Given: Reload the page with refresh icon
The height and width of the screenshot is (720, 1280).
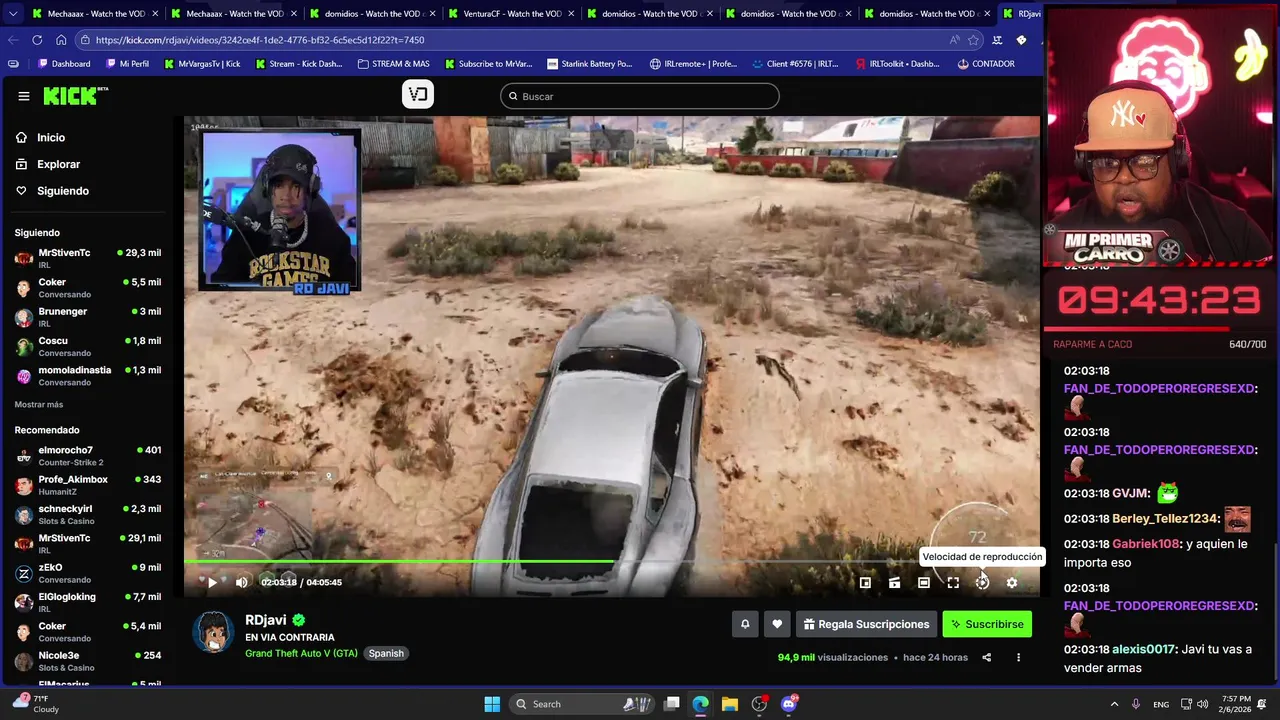Looking at the screenshot, I should (37, 40).
